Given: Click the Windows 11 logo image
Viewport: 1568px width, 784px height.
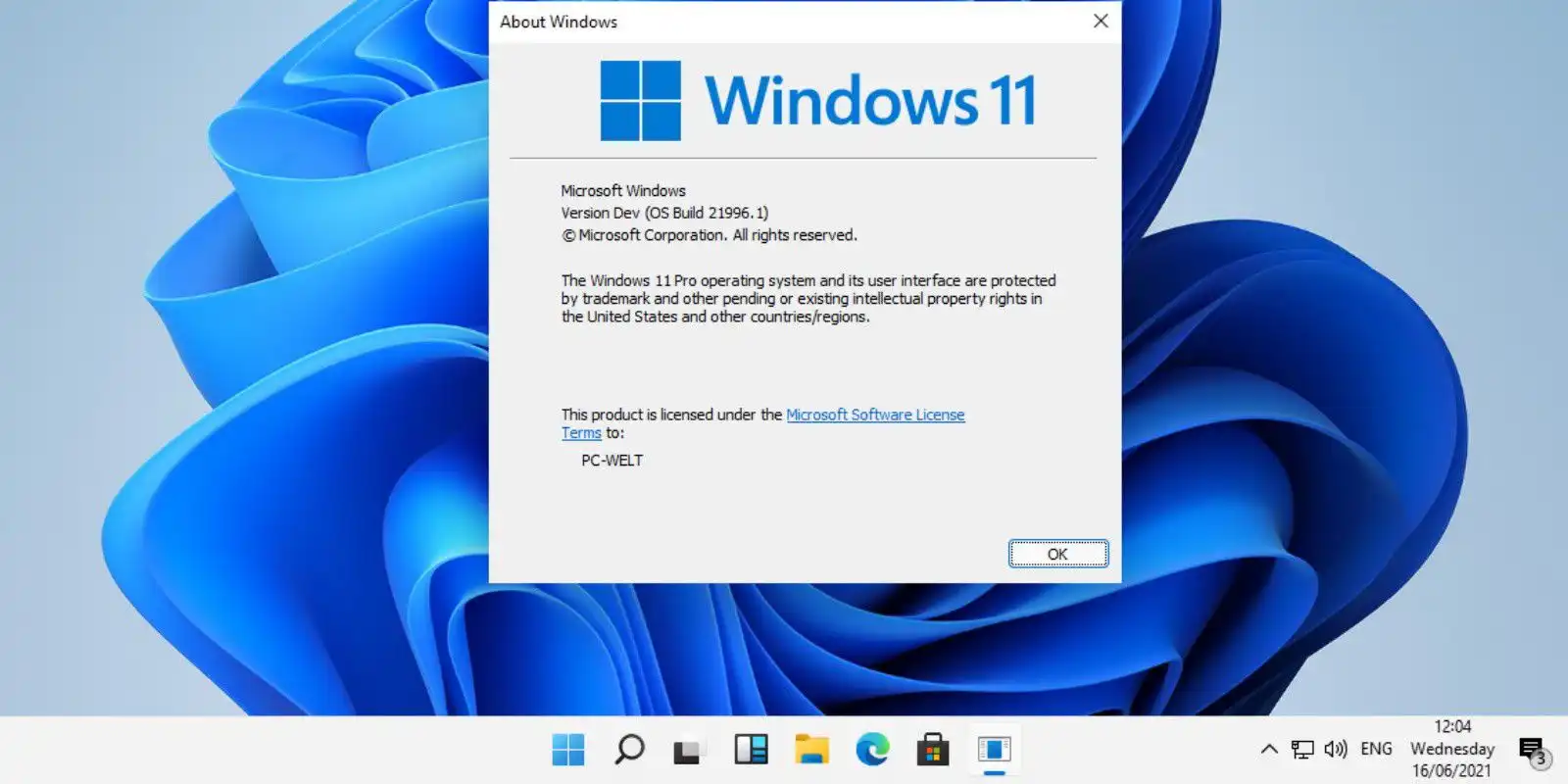Looking at the screenshot, I should pos(818,100).
